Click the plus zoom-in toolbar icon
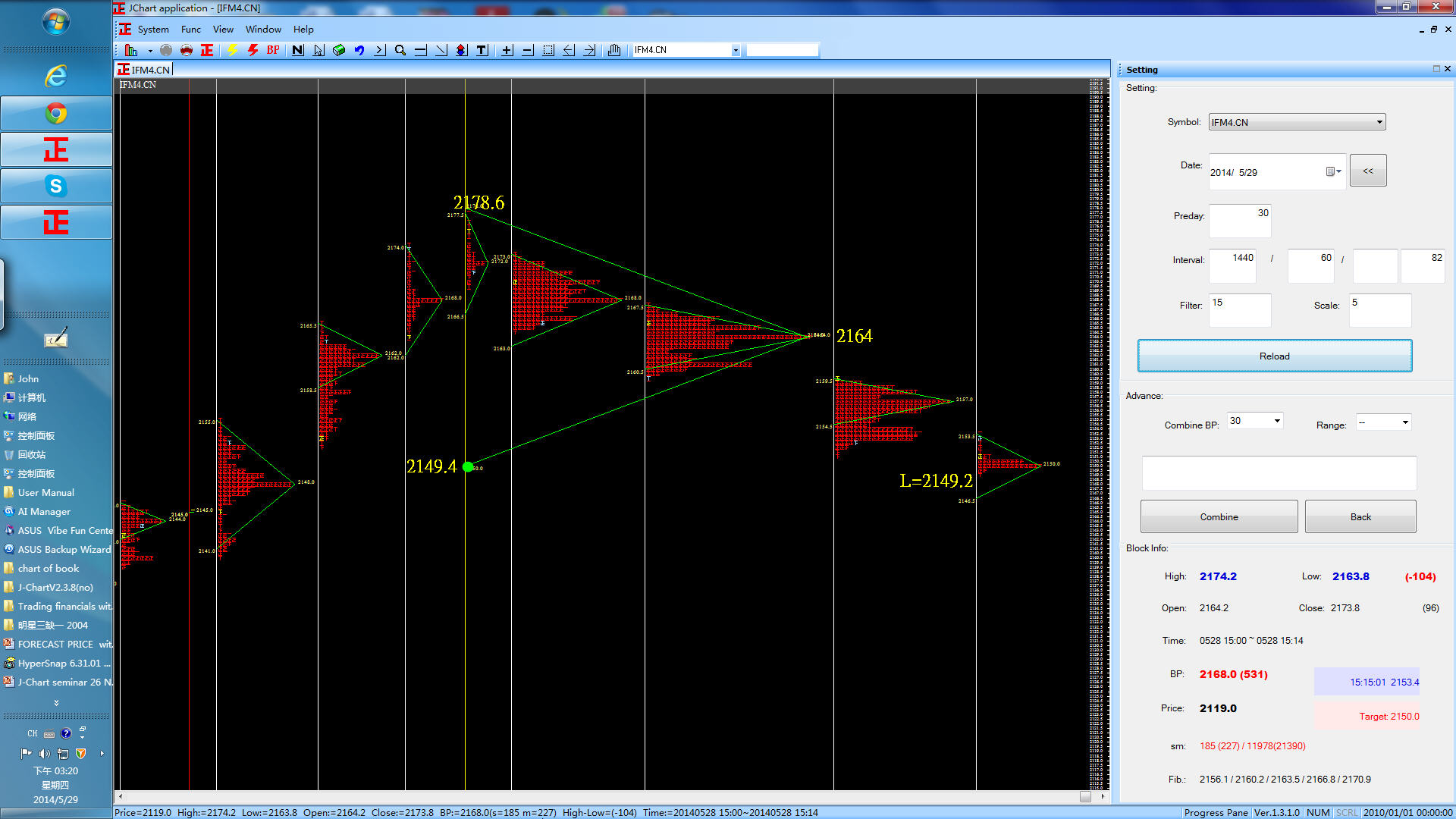1456x819 pixels. 507,50
